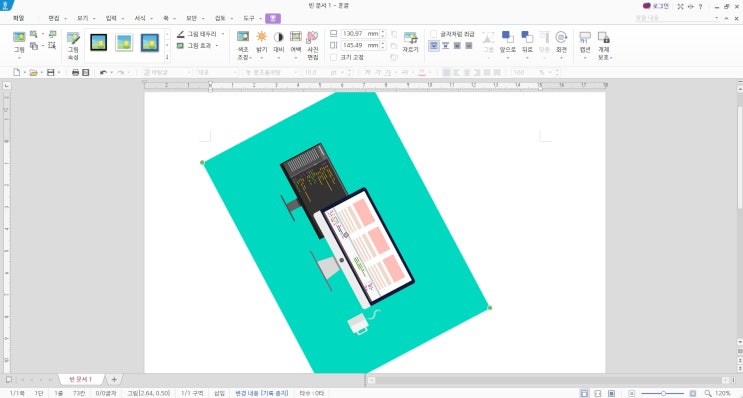
Task: Edit the height field showing 145.49 mm
Action: [360, 45]
